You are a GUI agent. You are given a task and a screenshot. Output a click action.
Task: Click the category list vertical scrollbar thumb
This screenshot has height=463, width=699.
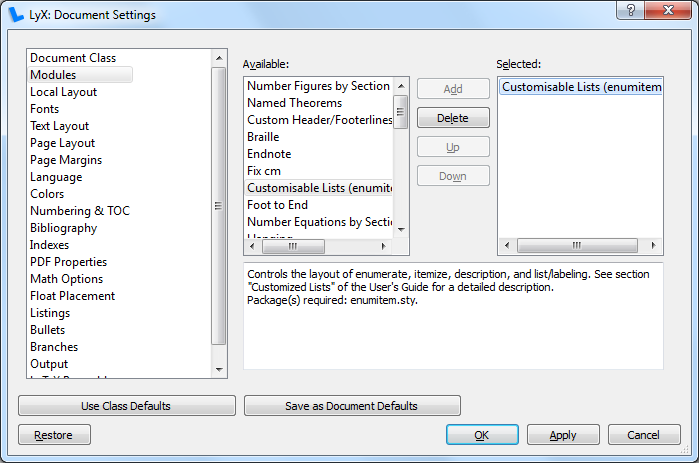218,206
